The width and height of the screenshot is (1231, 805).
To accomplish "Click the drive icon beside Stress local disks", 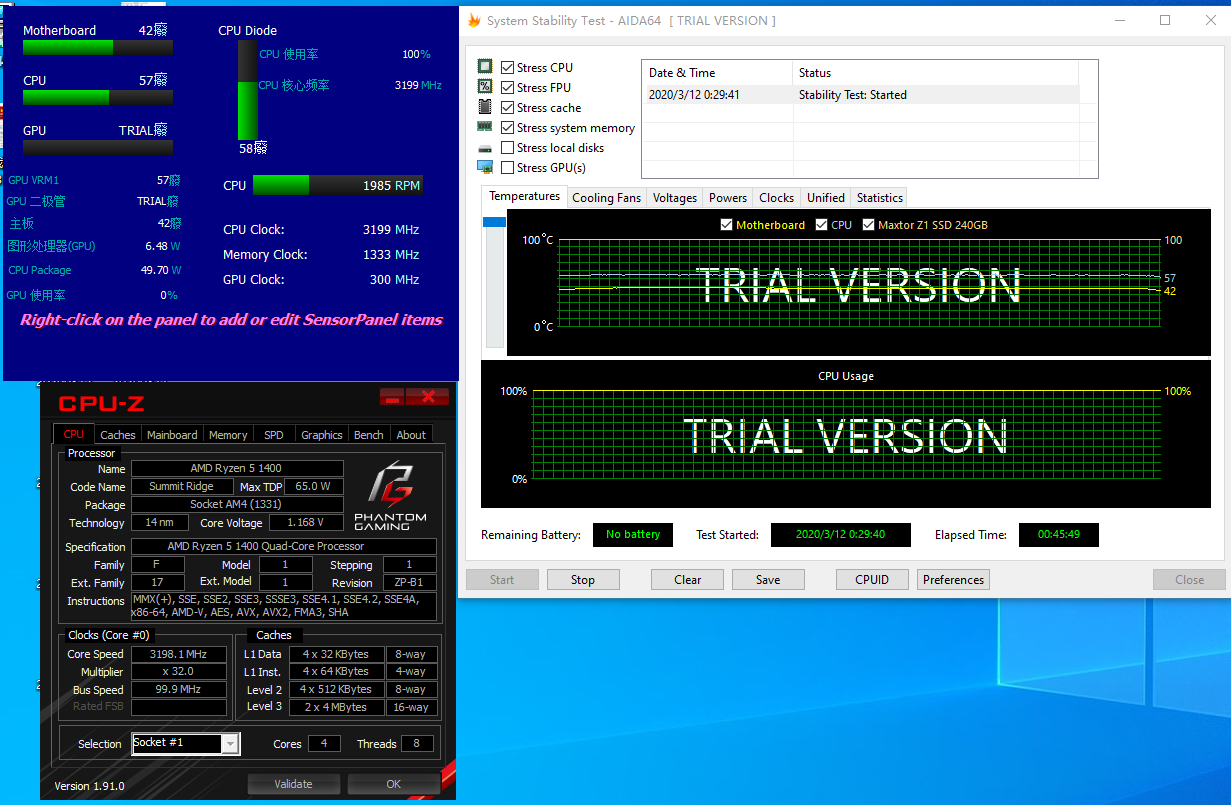I will click(485, 148).
